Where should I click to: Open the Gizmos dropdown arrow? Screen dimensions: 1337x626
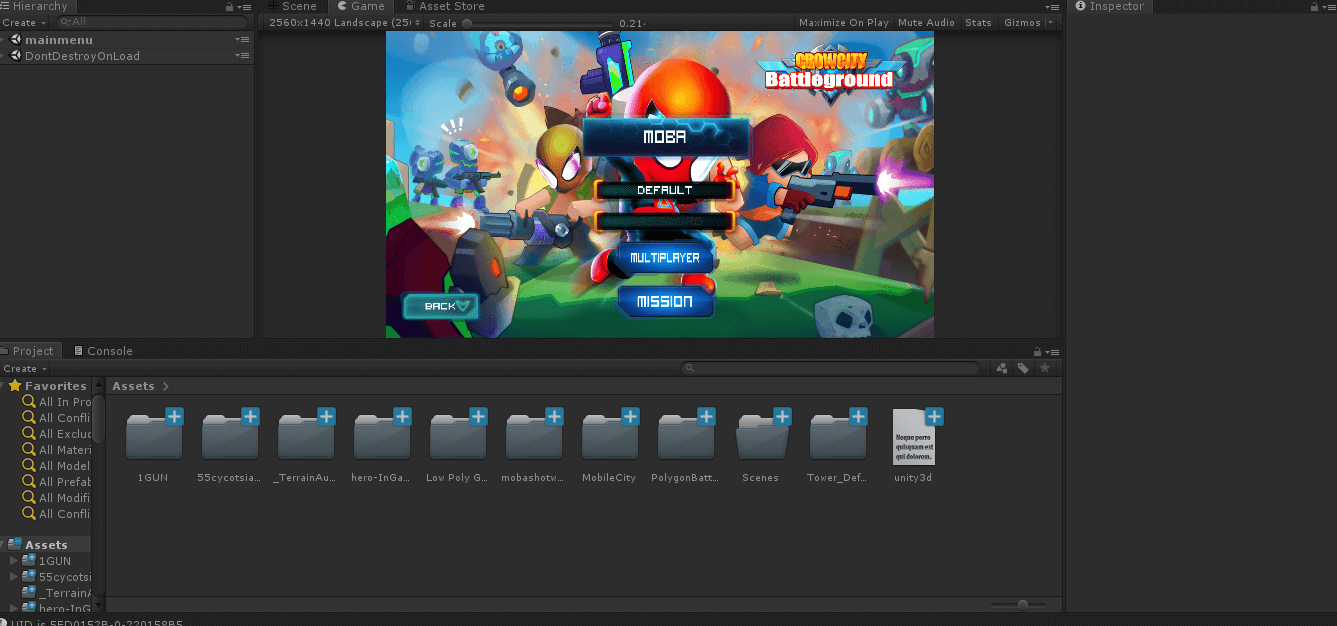(x=1050, y=23)
